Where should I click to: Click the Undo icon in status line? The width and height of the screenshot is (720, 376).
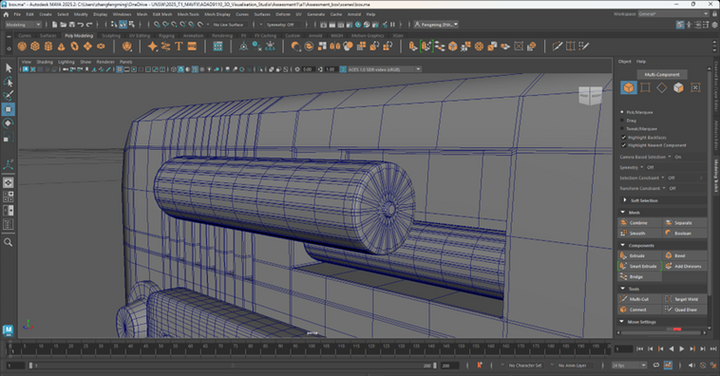click(81, 25)
